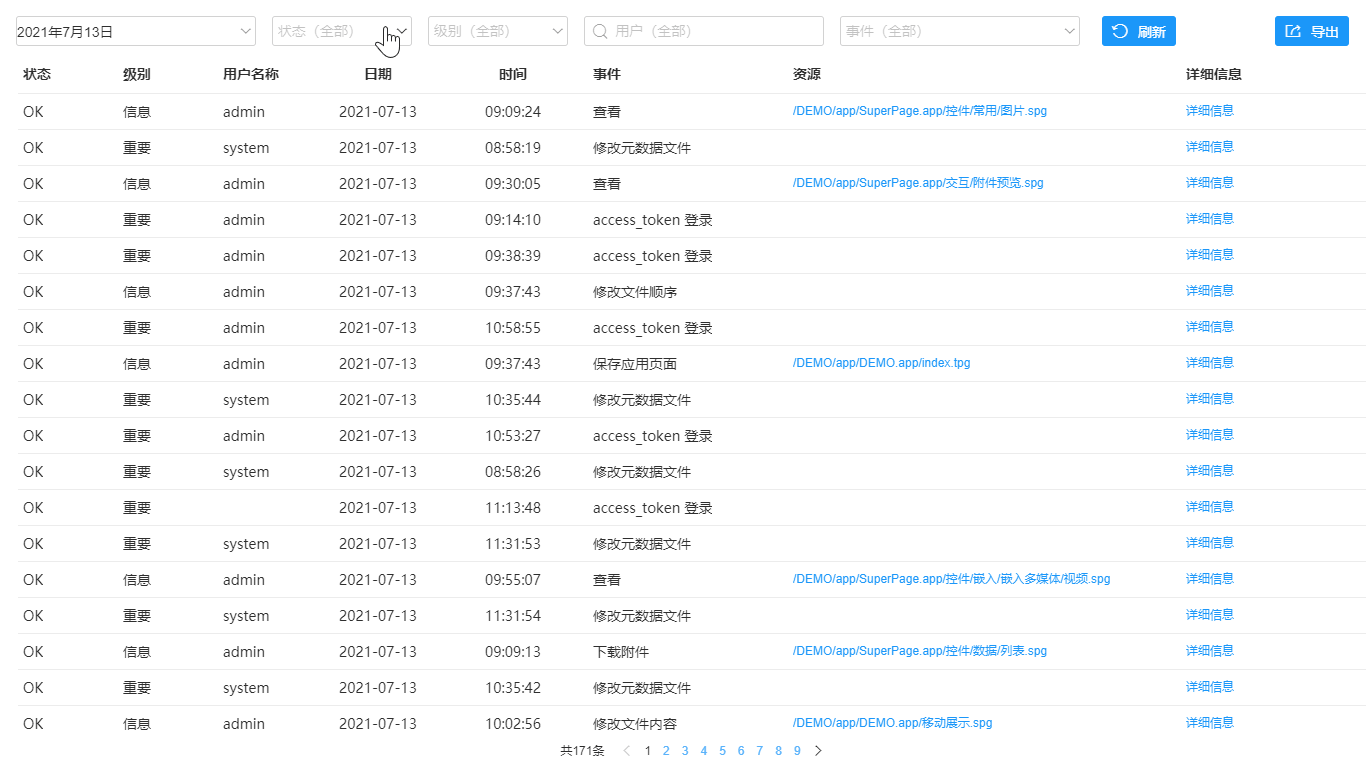View 详细信息 for the first log entry

pyautogui.click(x=1208, y=110)
